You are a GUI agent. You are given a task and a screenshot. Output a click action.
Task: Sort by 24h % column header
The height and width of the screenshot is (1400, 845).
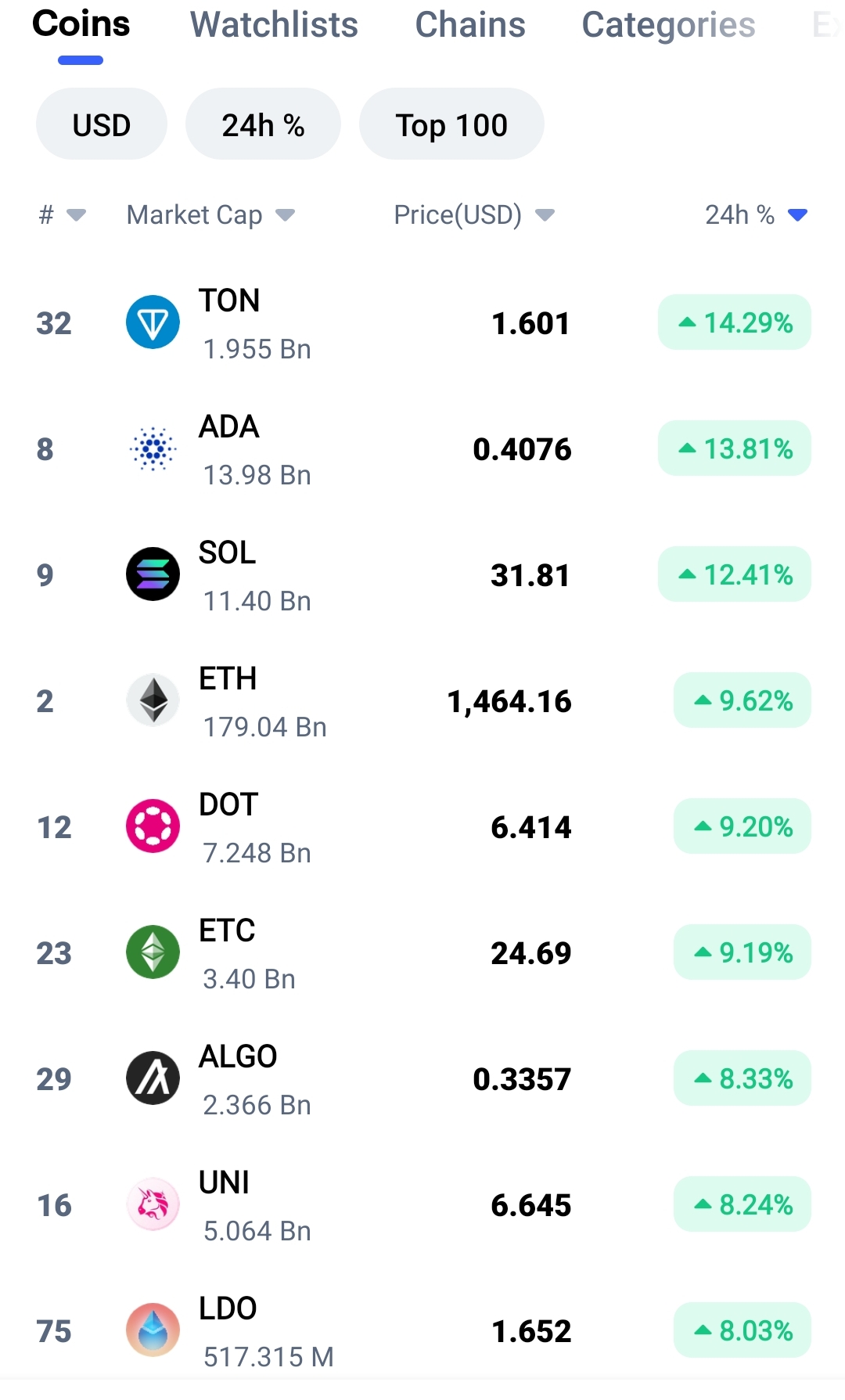coord(756,214)
